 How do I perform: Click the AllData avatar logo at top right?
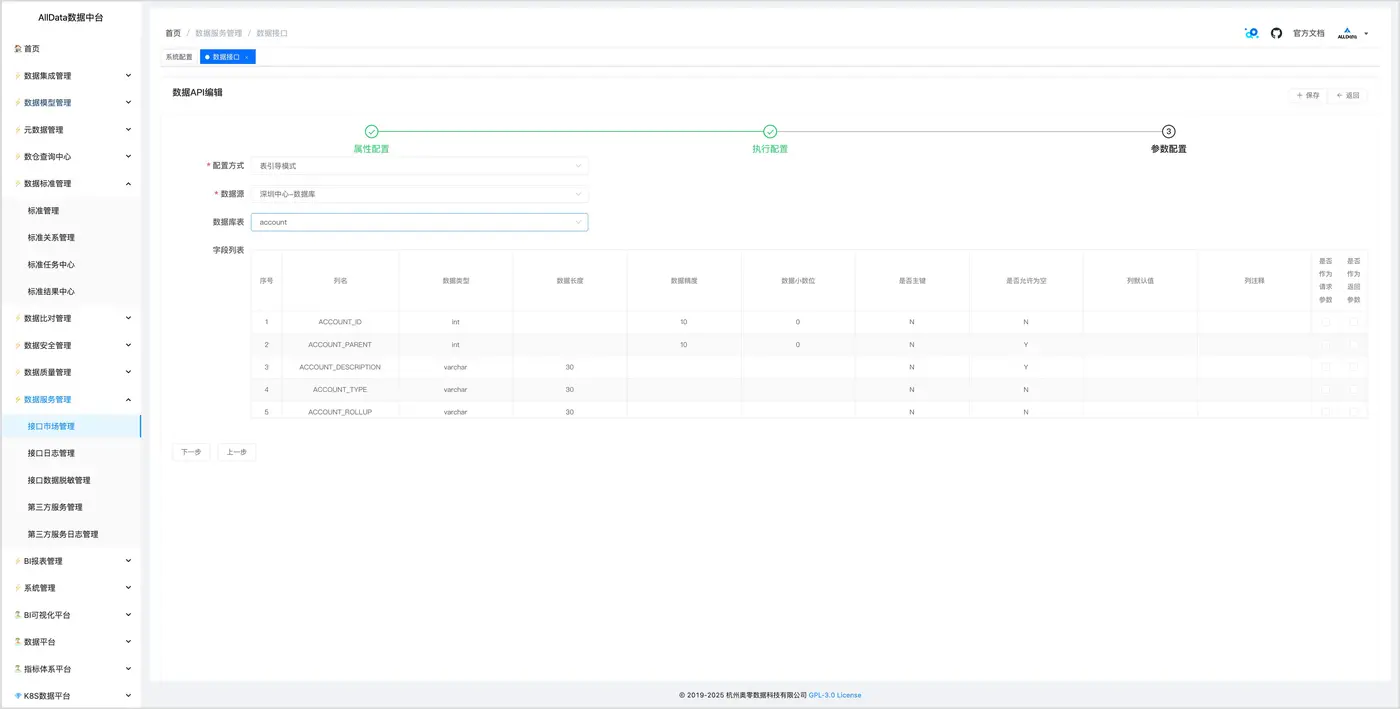coord(1347,33)
